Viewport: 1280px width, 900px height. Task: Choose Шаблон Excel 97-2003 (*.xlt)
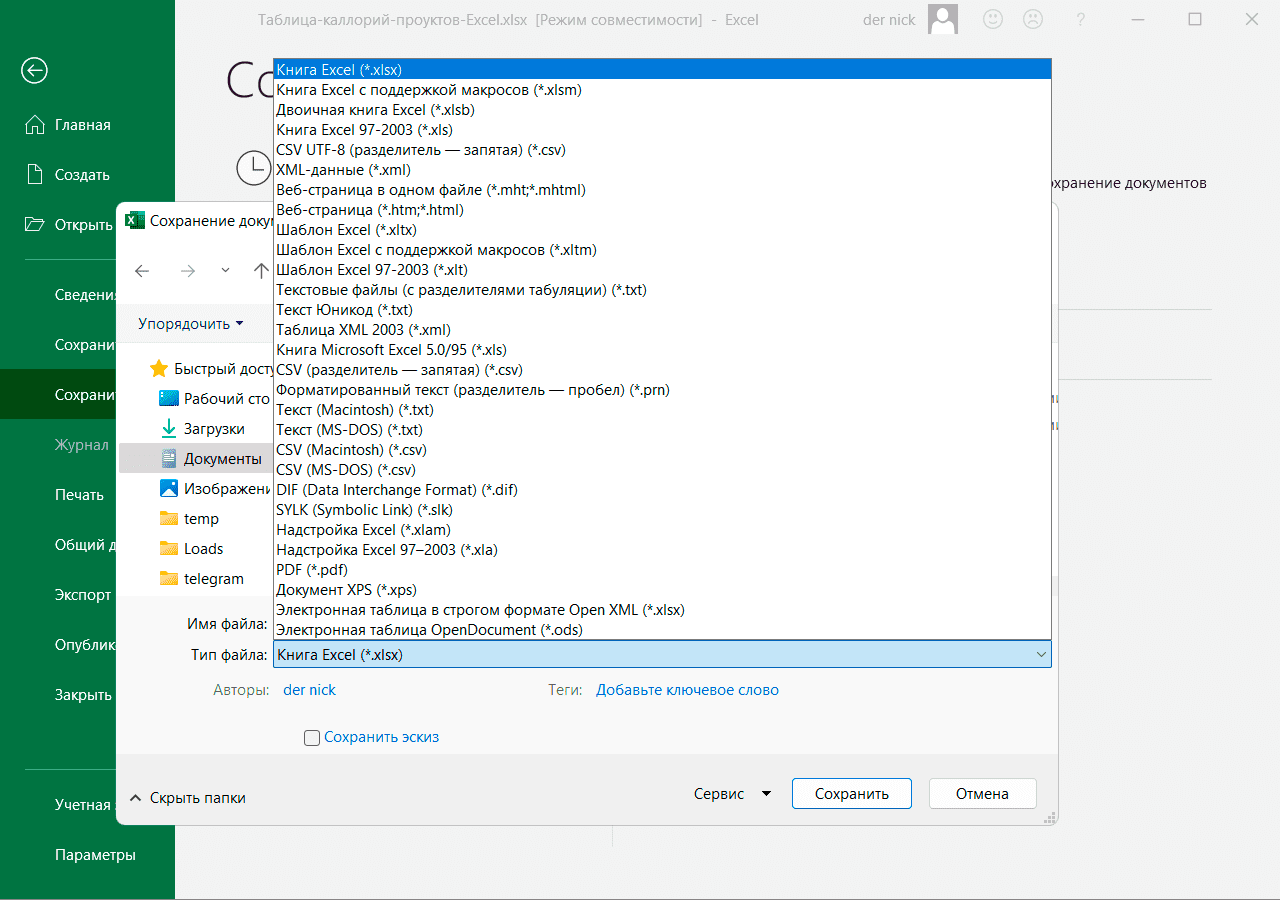[x=662, y=270]
